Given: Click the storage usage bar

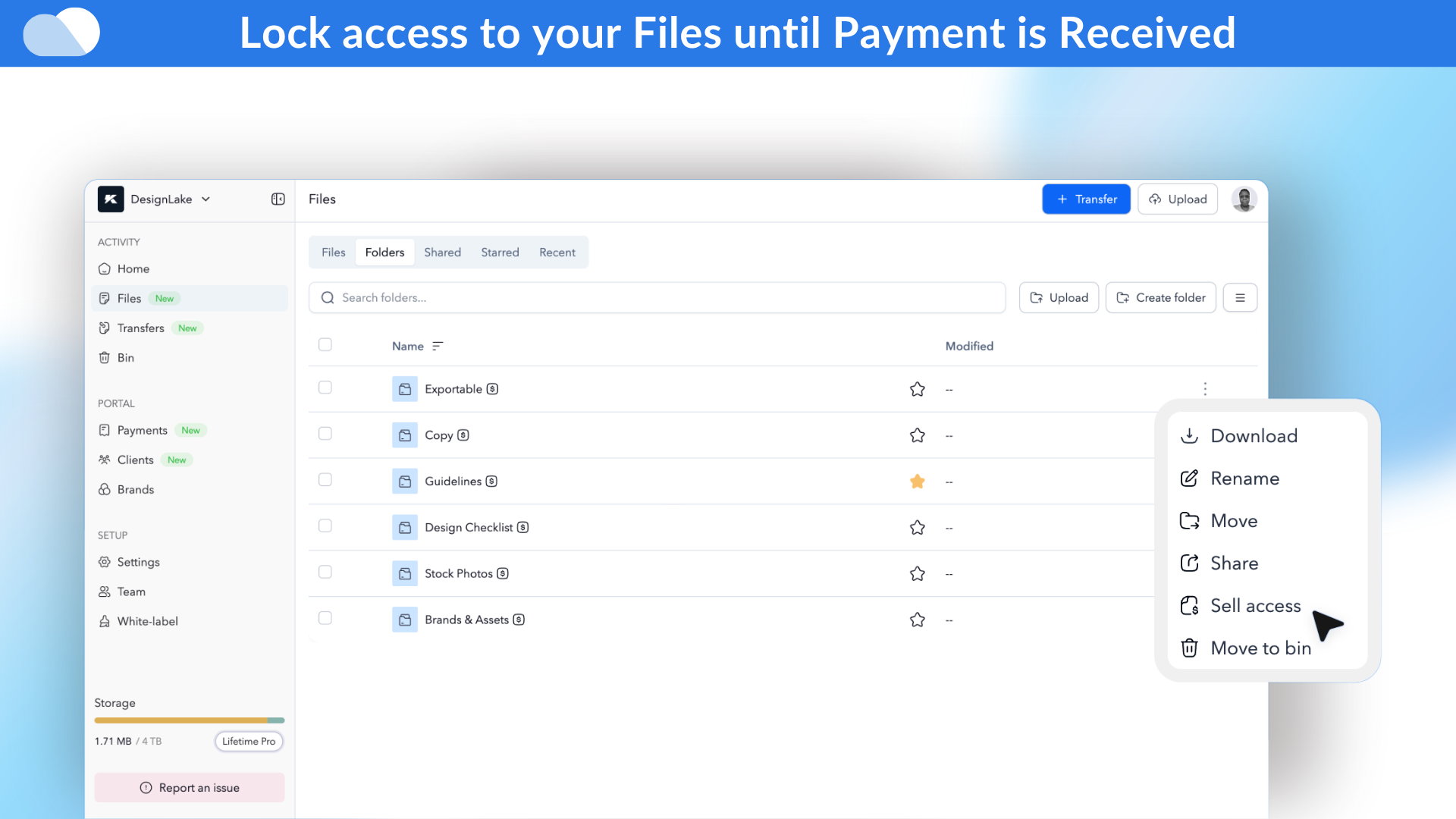Looking at the screenshot, I should click(x=189, y=720).
